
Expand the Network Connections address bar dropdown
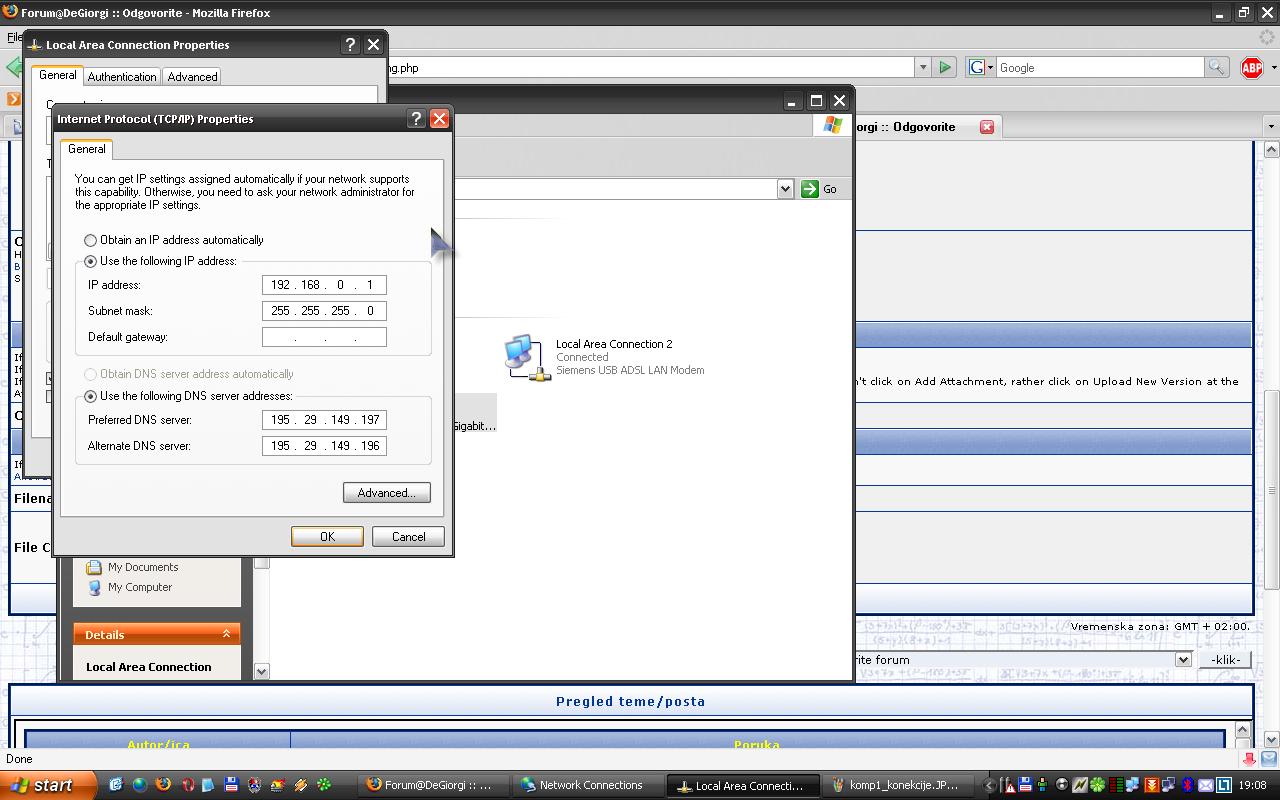(785, 189)
